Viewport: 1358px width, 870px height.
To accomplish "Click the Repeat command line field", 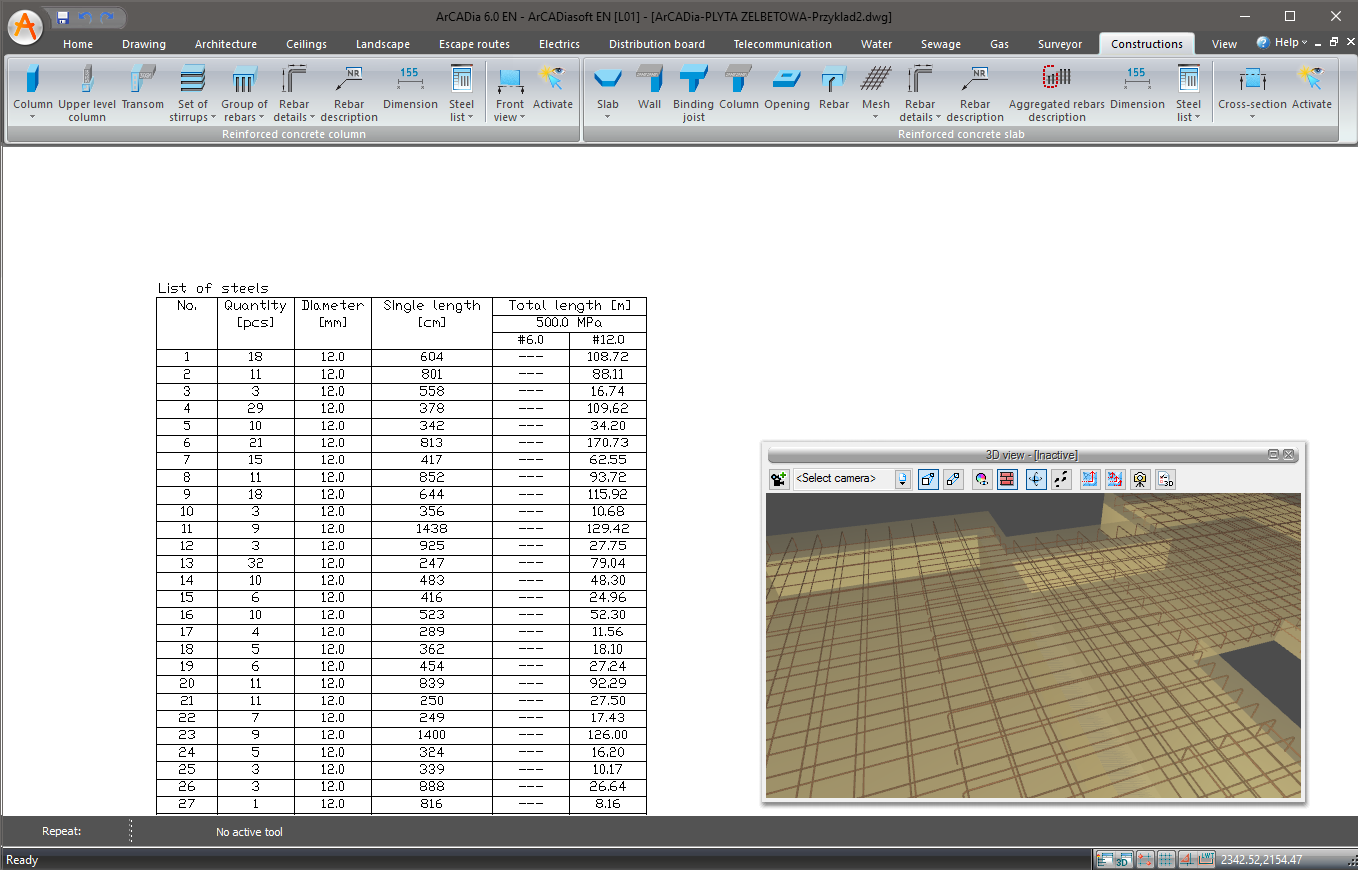I will [62, 831].
